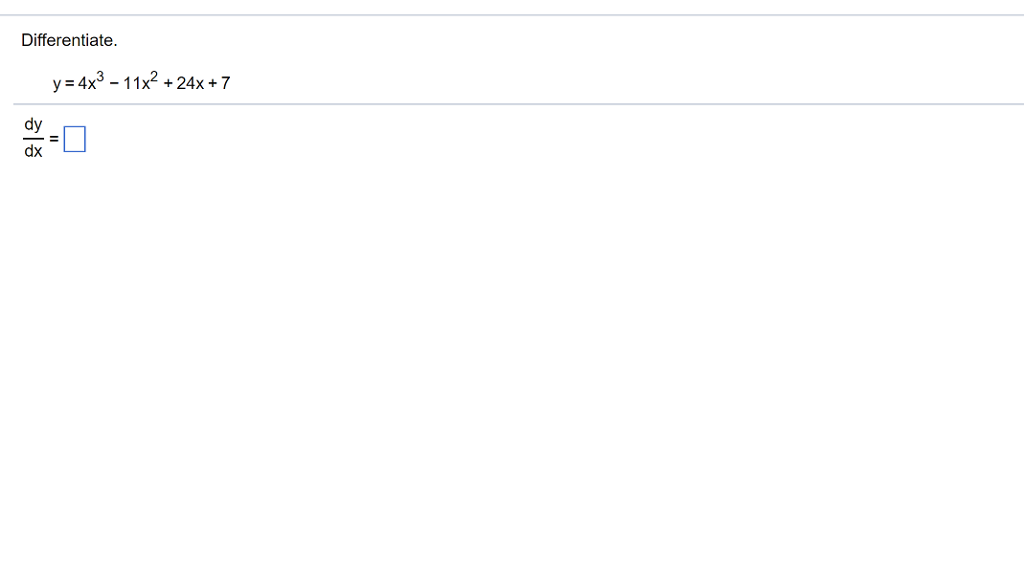This screenshot has height=576, width=1024.
Task: Click the plus sign before 24x
Action: coord(168,84)
